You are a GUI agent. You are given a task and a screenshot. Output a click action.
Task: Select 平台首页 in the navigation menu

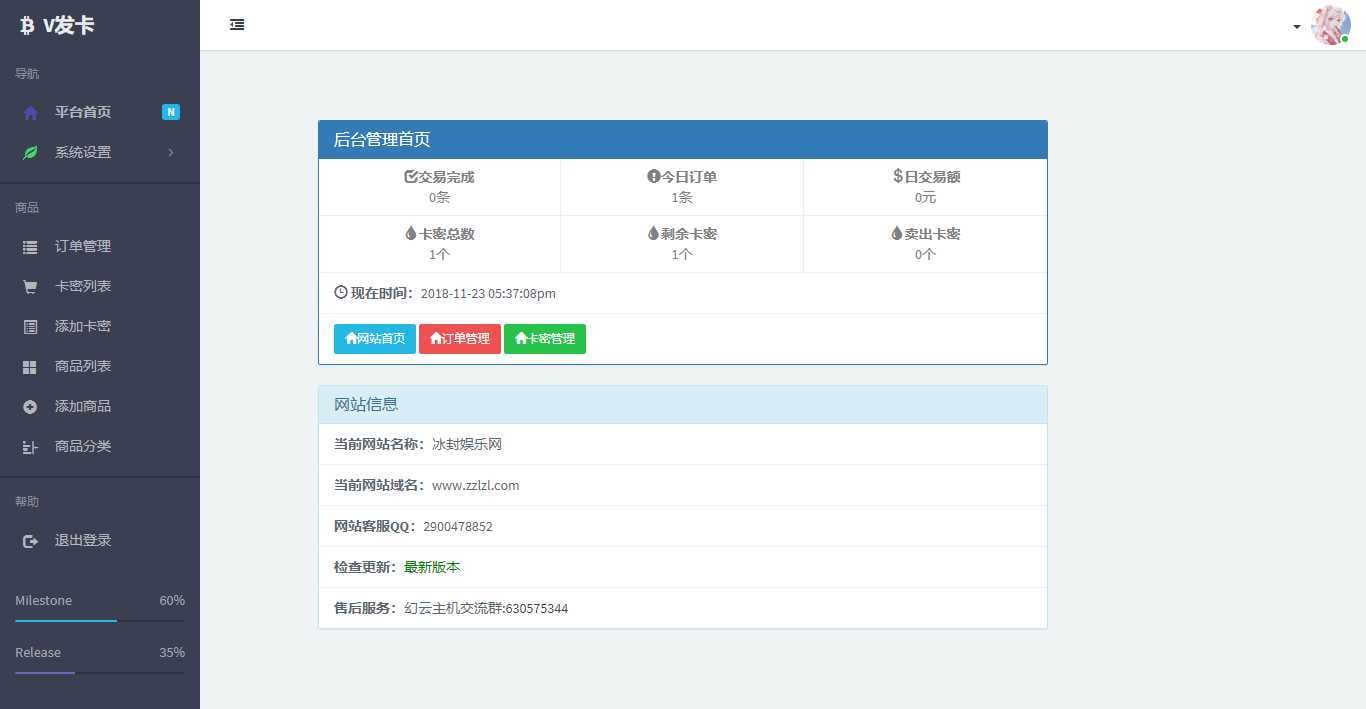click(83, 112)
